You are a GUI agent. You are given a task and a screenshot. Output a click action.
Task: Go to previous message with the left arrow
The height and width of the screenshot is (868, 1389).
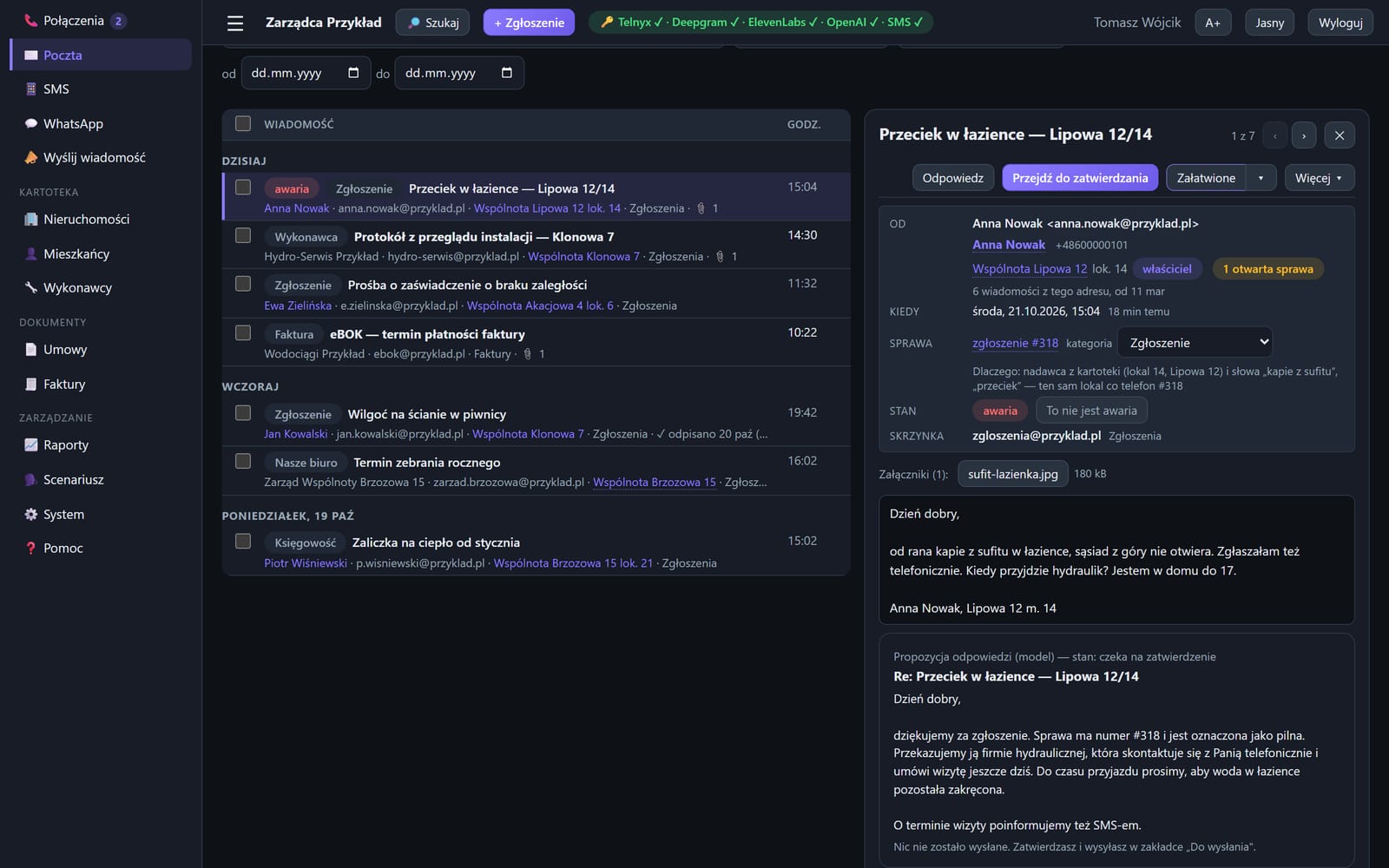(x=1274, y=135)
